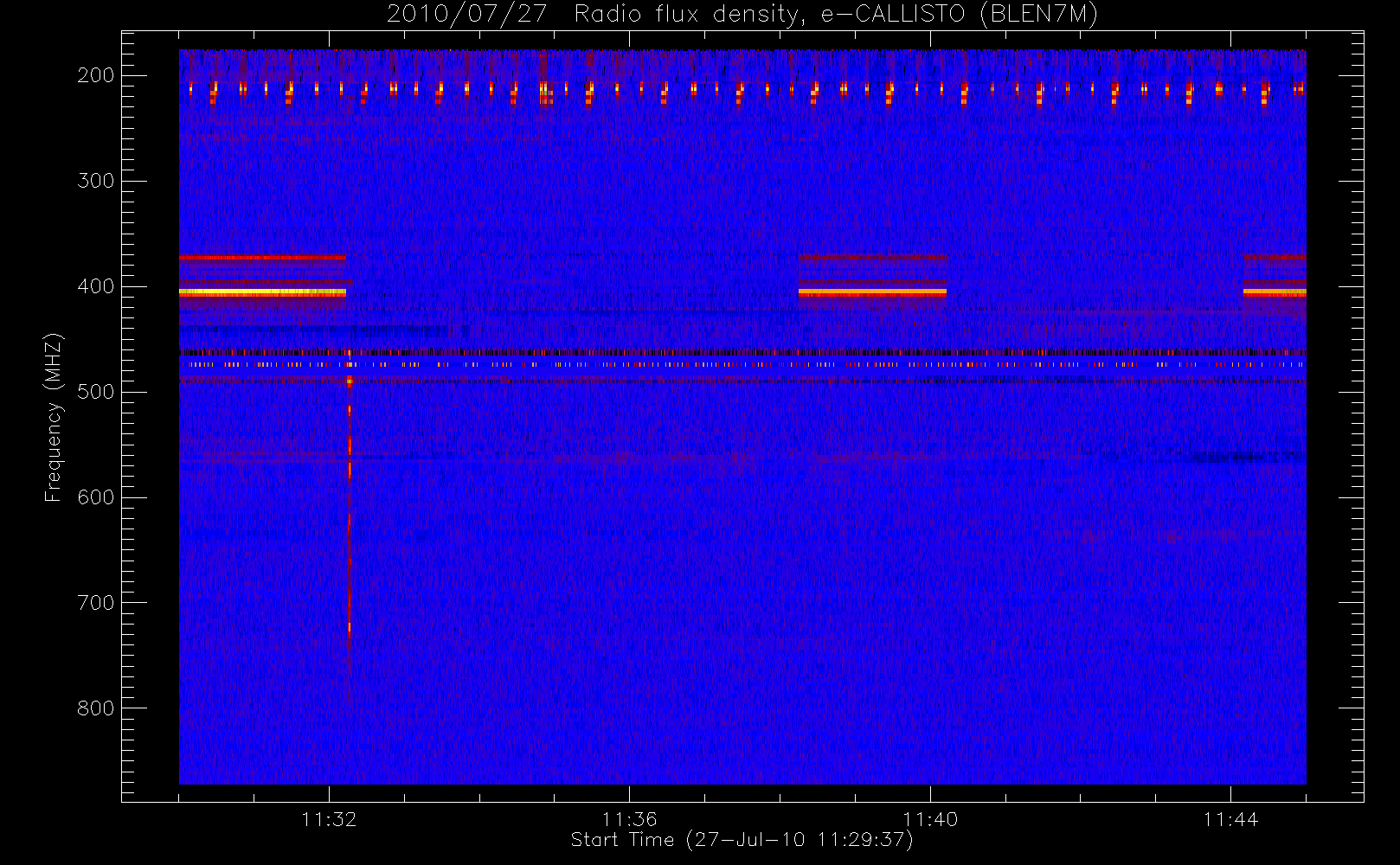Viewport: 1400px width, 865px height.
Task: Click the plot title "Radio flux density, e-CALLISTO (BLEN7M)"
Action: pyautogui.click(x=836, y=15)
